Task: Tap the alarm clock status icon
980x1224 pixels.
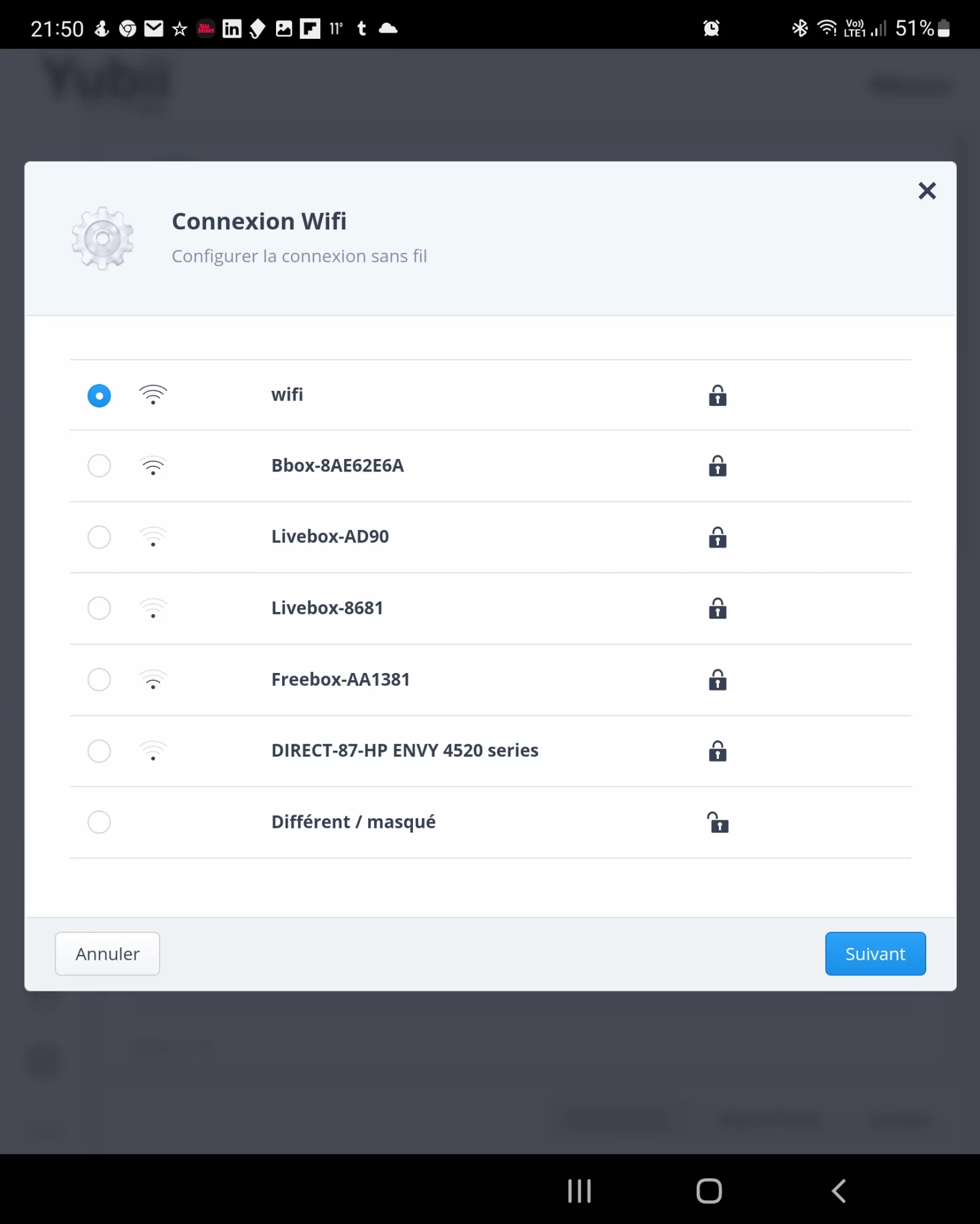Action: tap(711, 28)
